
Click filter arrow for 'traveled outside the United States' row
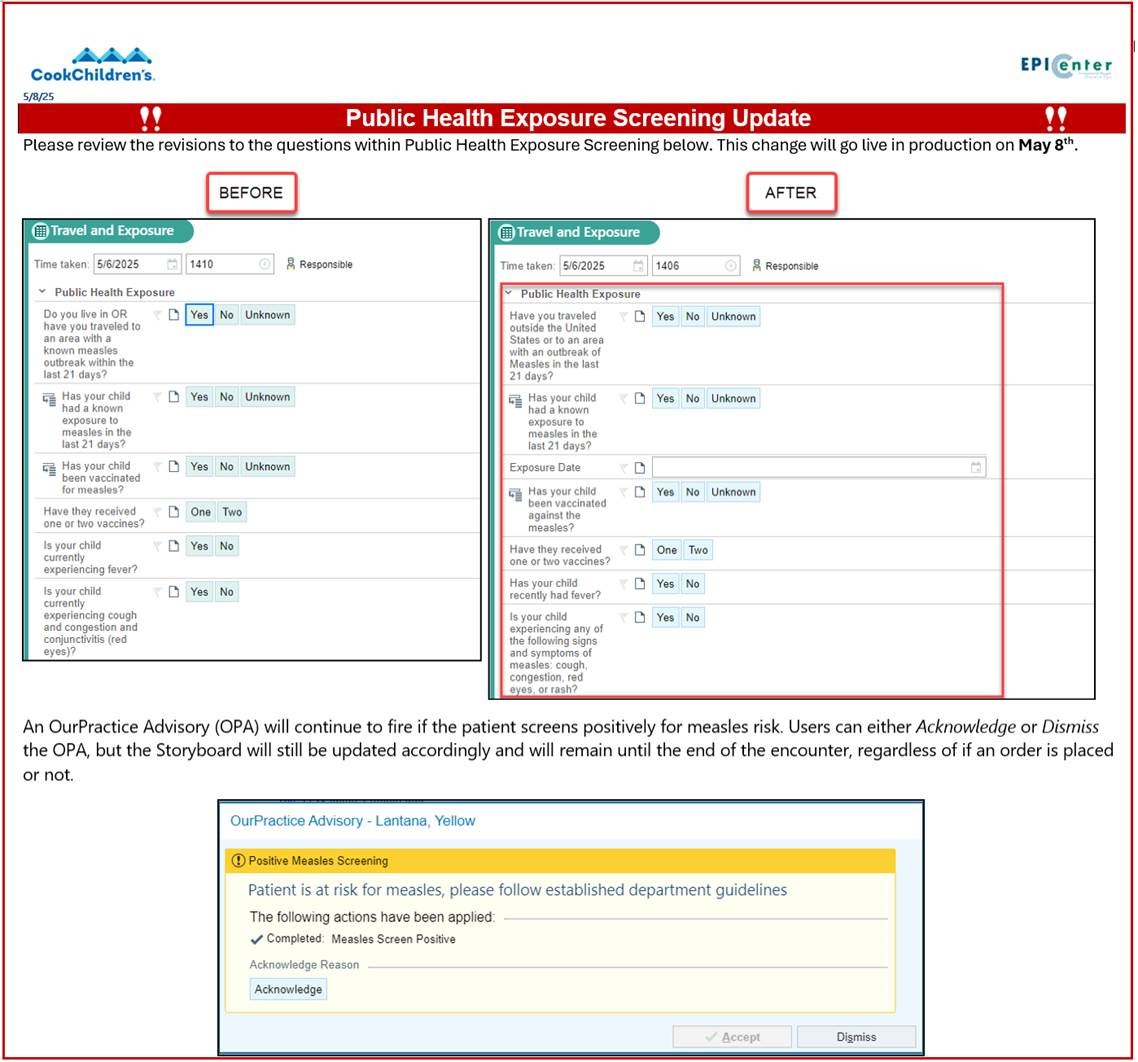point(623,316)
